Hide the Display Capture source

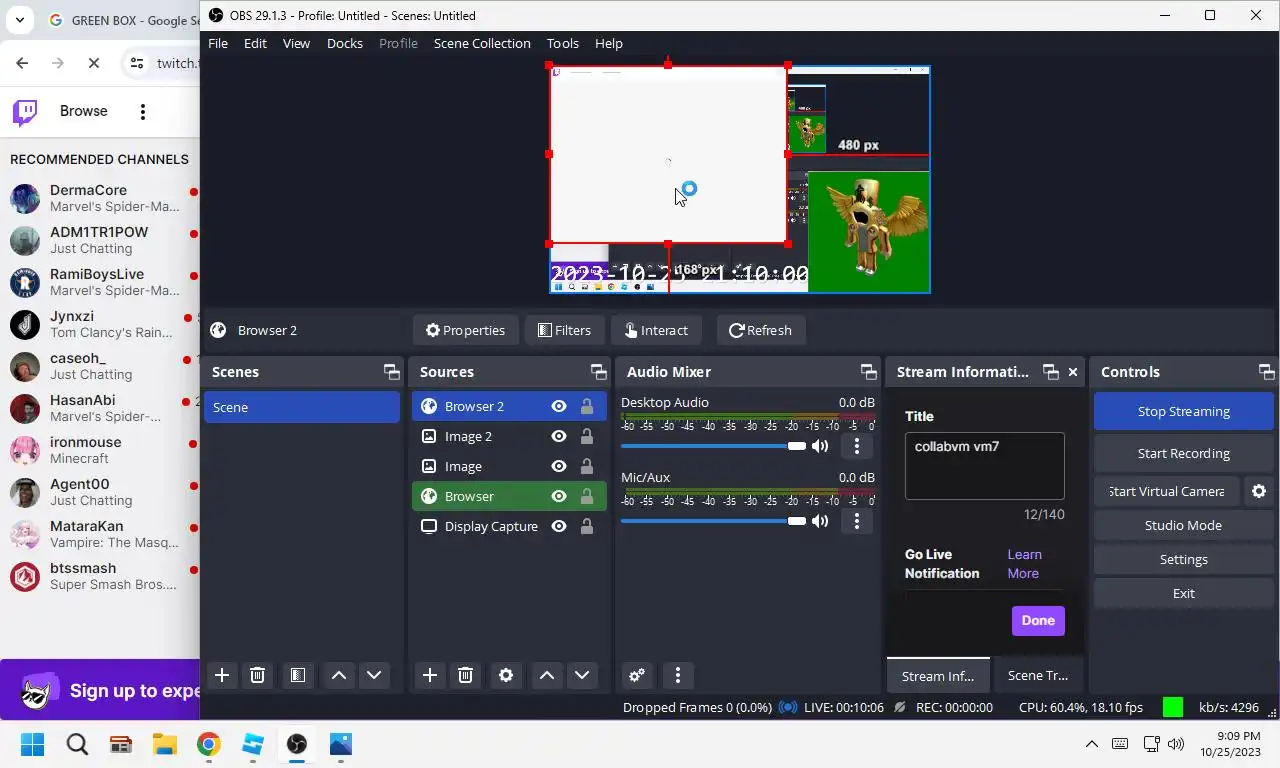point(559,526)
